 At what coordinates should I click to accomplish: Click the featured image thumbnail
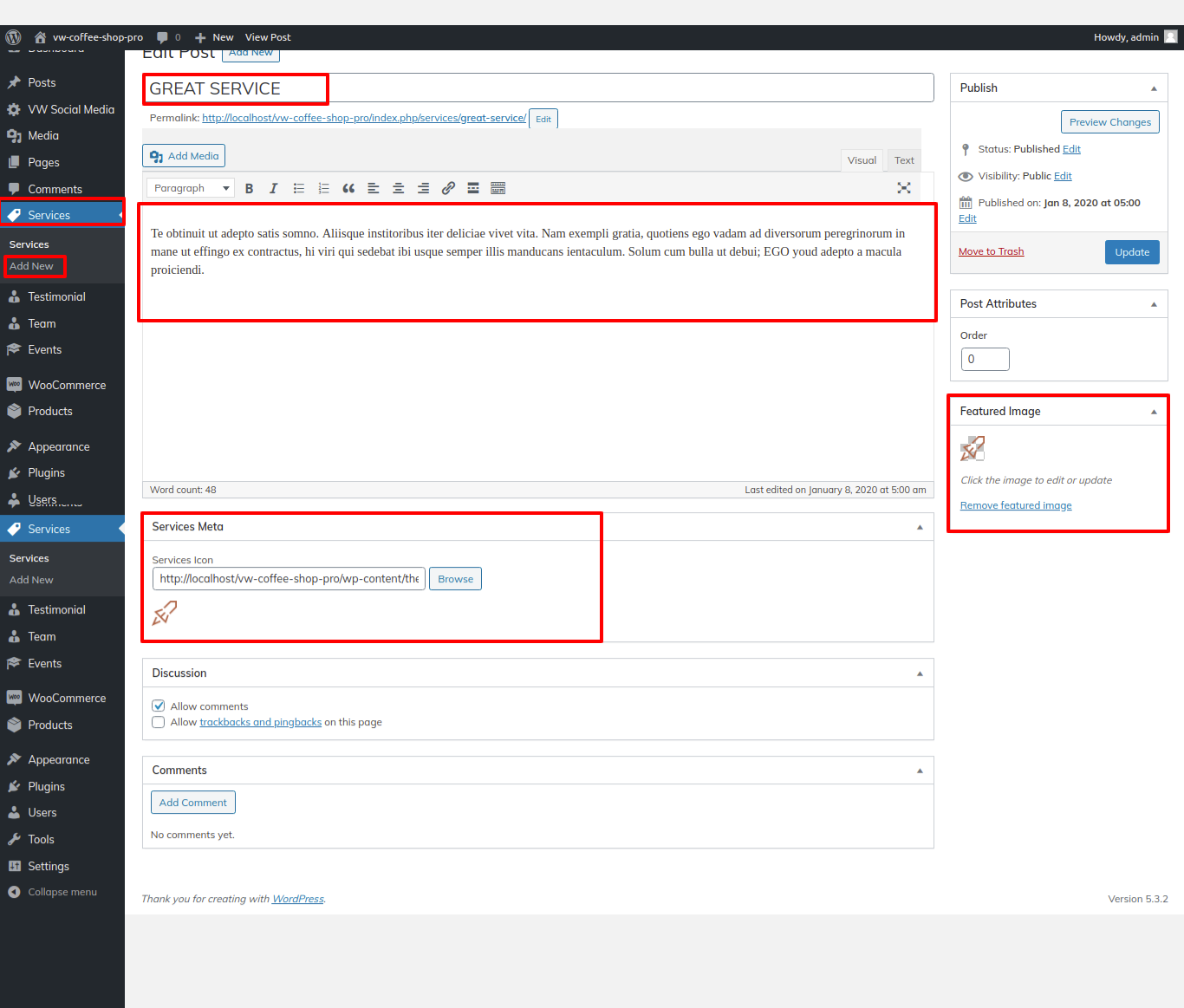[x=973, y=449]
